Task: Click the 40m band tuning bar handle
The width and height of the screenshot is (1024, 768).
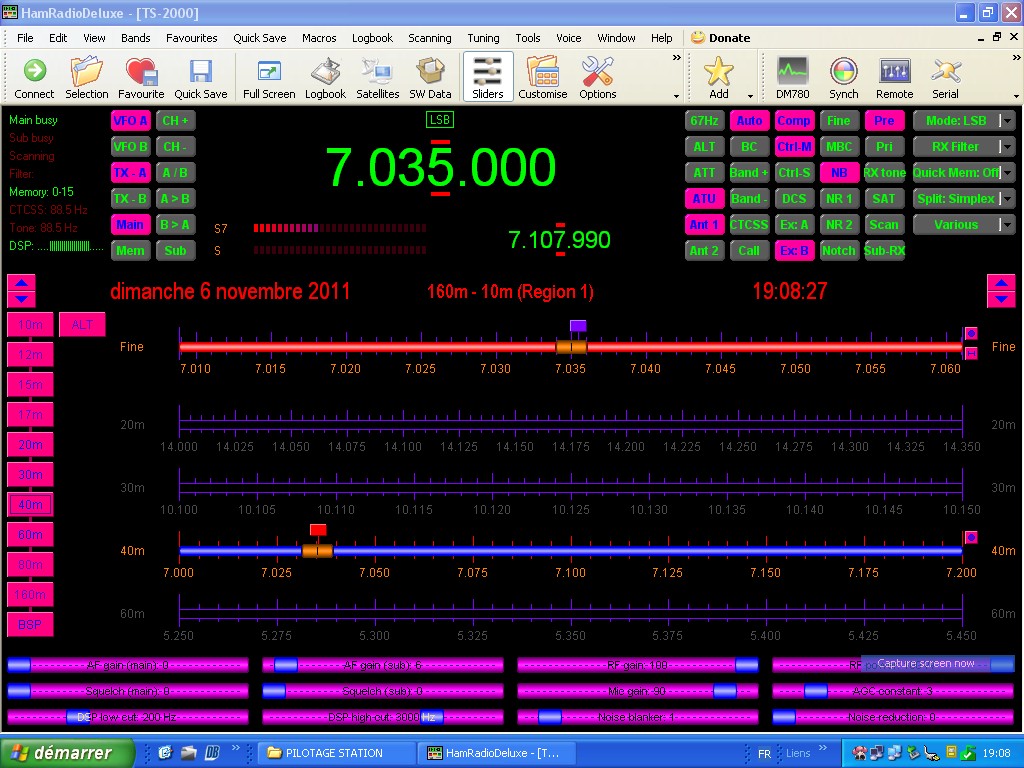Action: point(317,551)
